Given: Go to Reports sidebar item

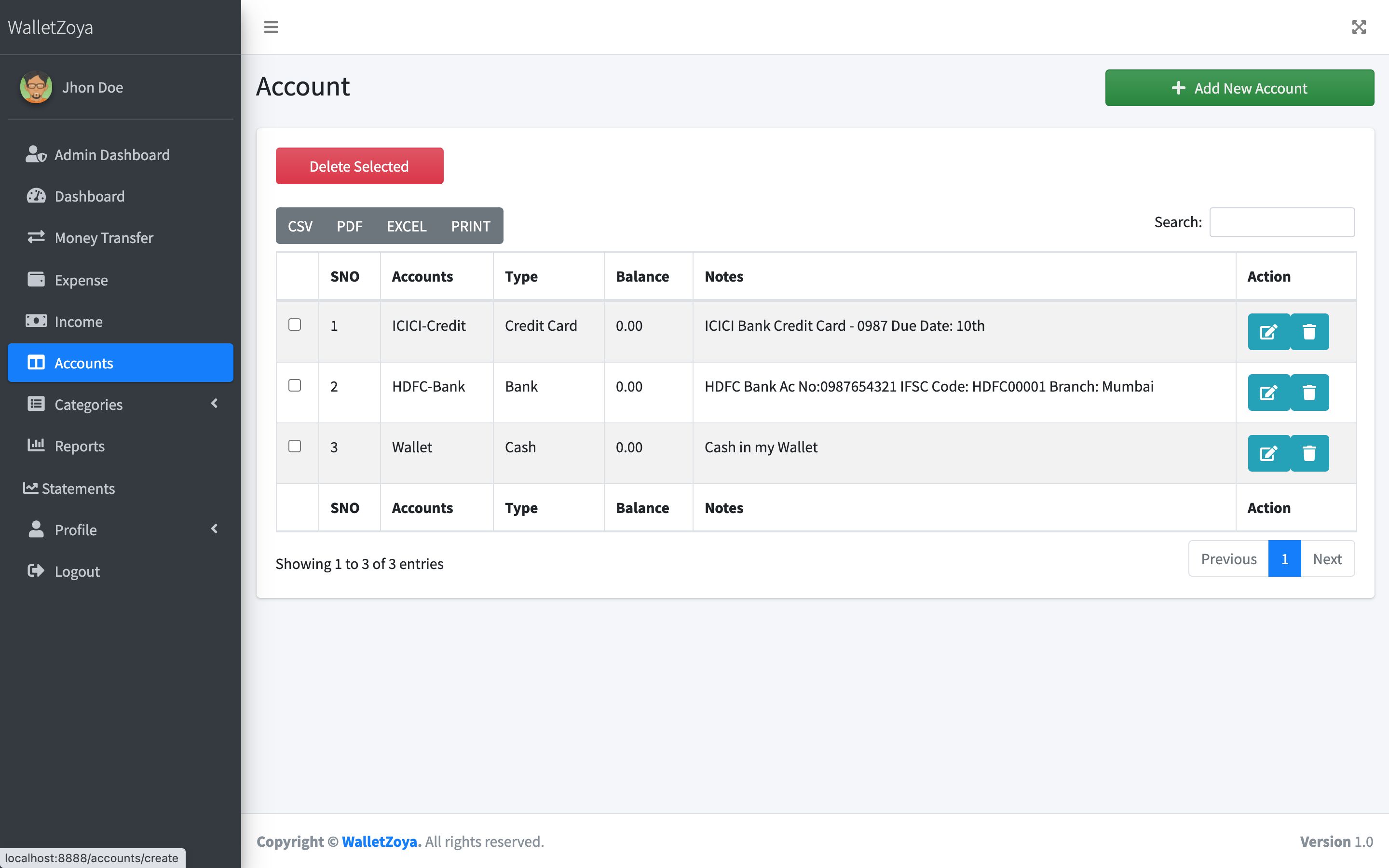Looking at the screenshot, I should tap(79, 446).
